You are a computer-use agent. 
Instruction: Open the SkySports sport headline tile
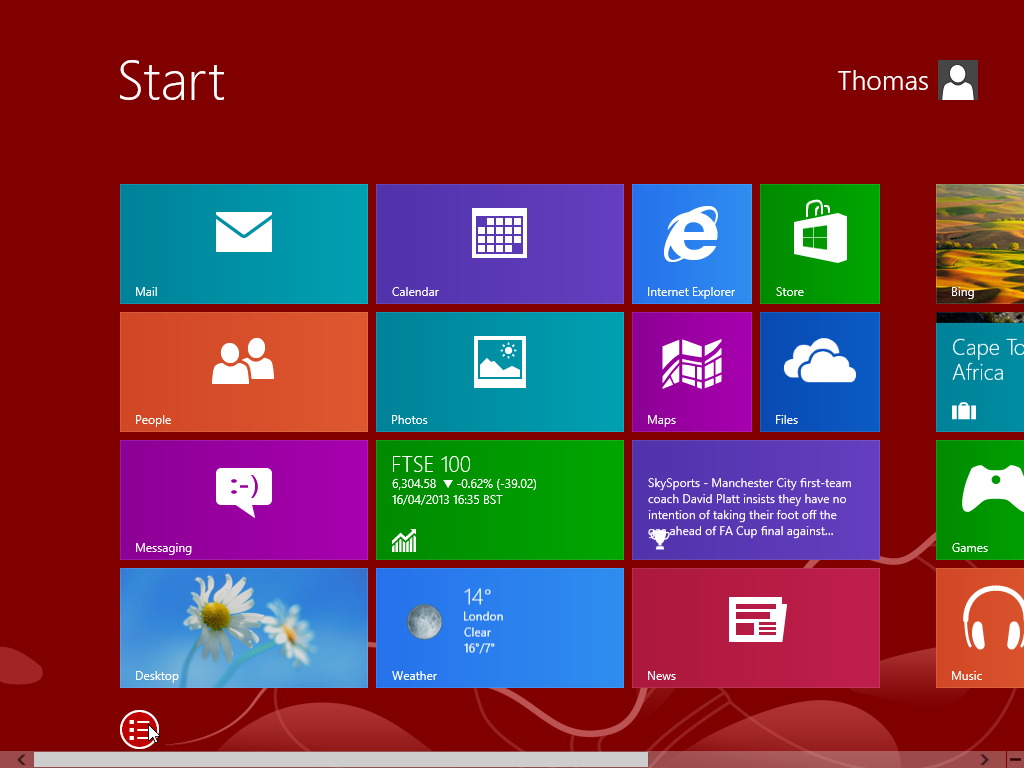pyautogui.click(x=756, y=500)
